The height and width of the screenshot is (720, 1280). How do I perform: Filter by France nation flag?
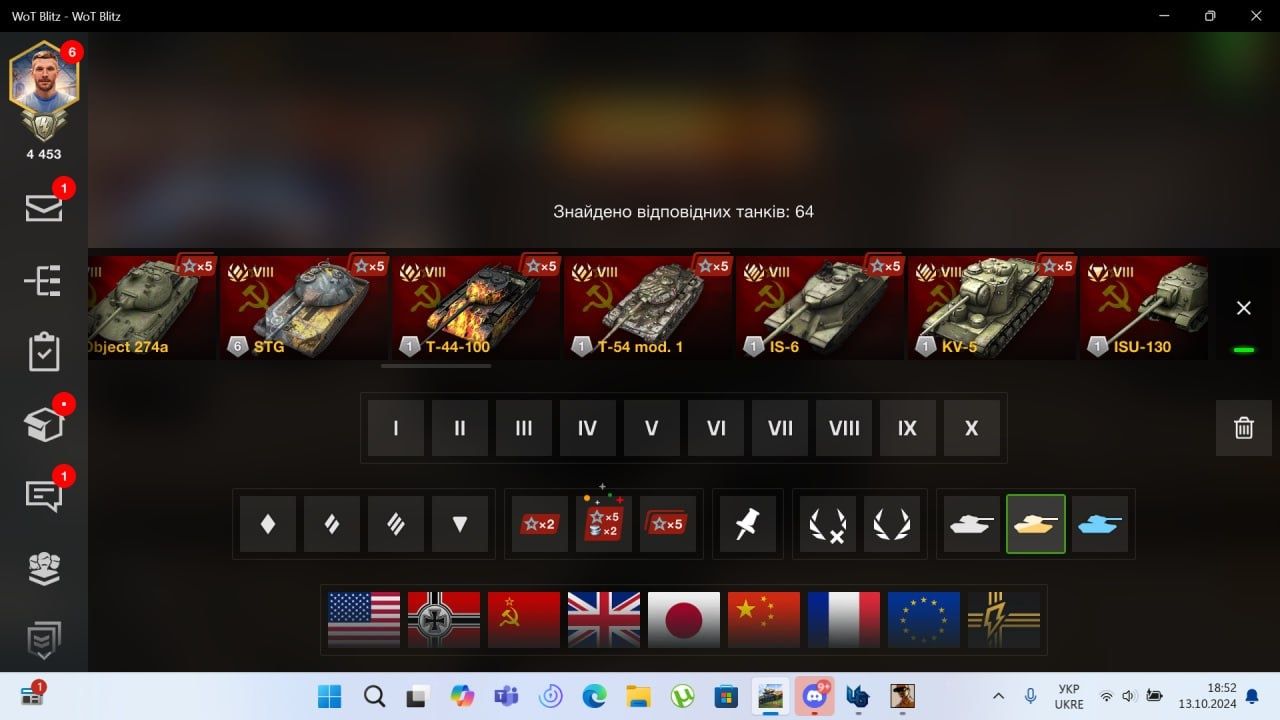coord(844,620)
